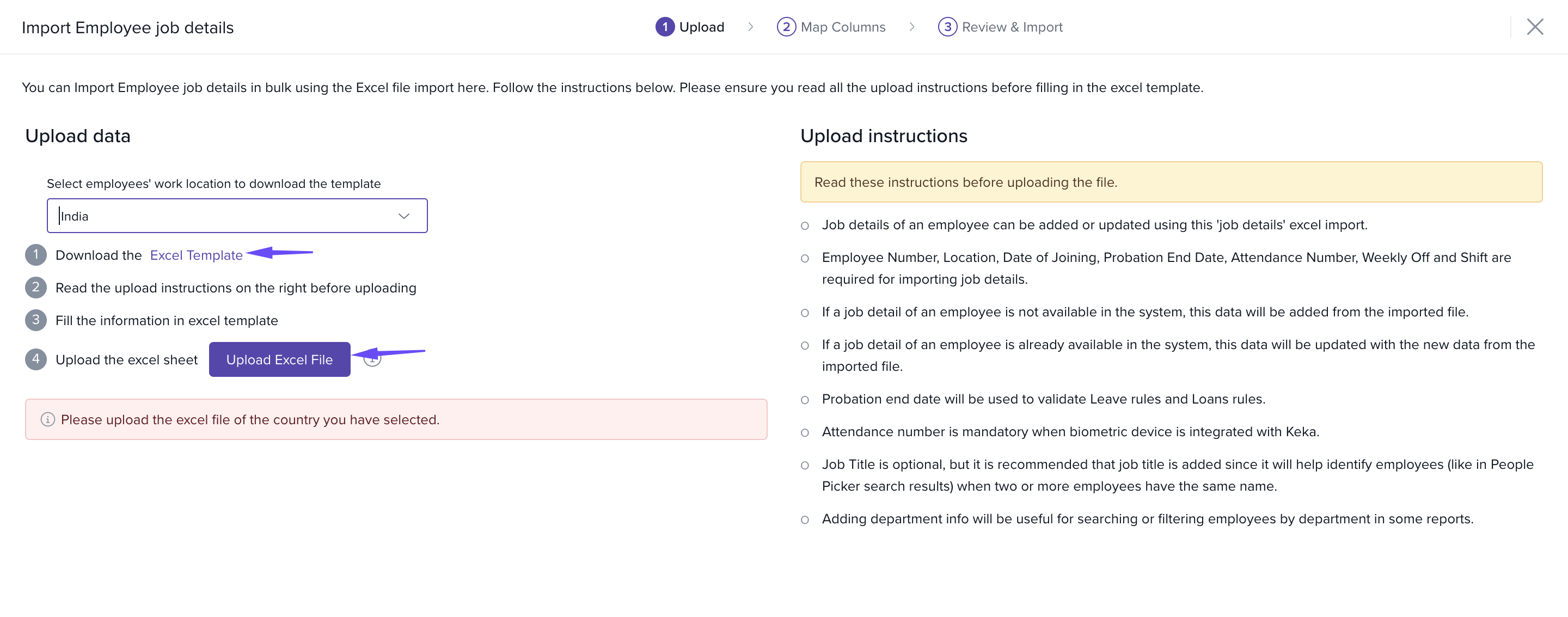Click the yellow read instructions banner
Viewport: 1568px width, 617px height.
click(1171, 182)
